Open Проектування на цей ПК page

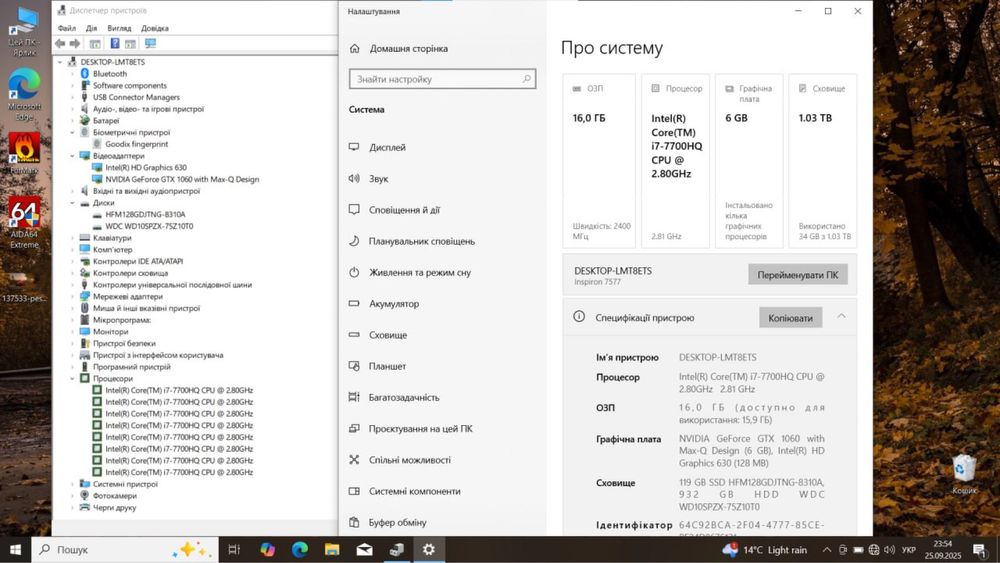click(420, 428)
